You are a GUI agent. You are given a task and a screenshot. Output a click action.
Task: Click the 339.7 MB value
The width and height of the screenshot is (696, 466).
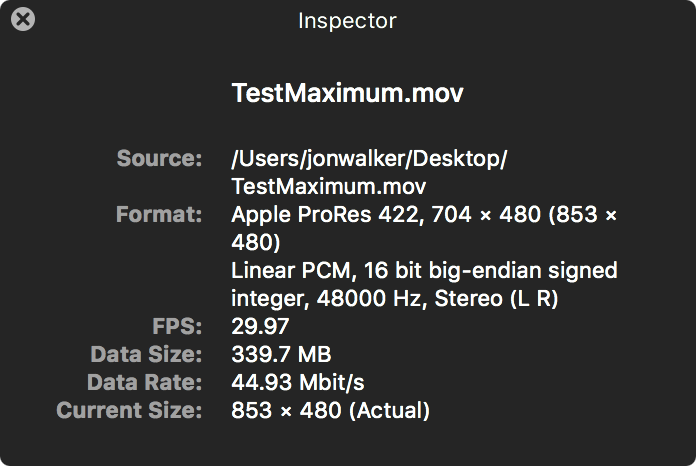[281, 354]
